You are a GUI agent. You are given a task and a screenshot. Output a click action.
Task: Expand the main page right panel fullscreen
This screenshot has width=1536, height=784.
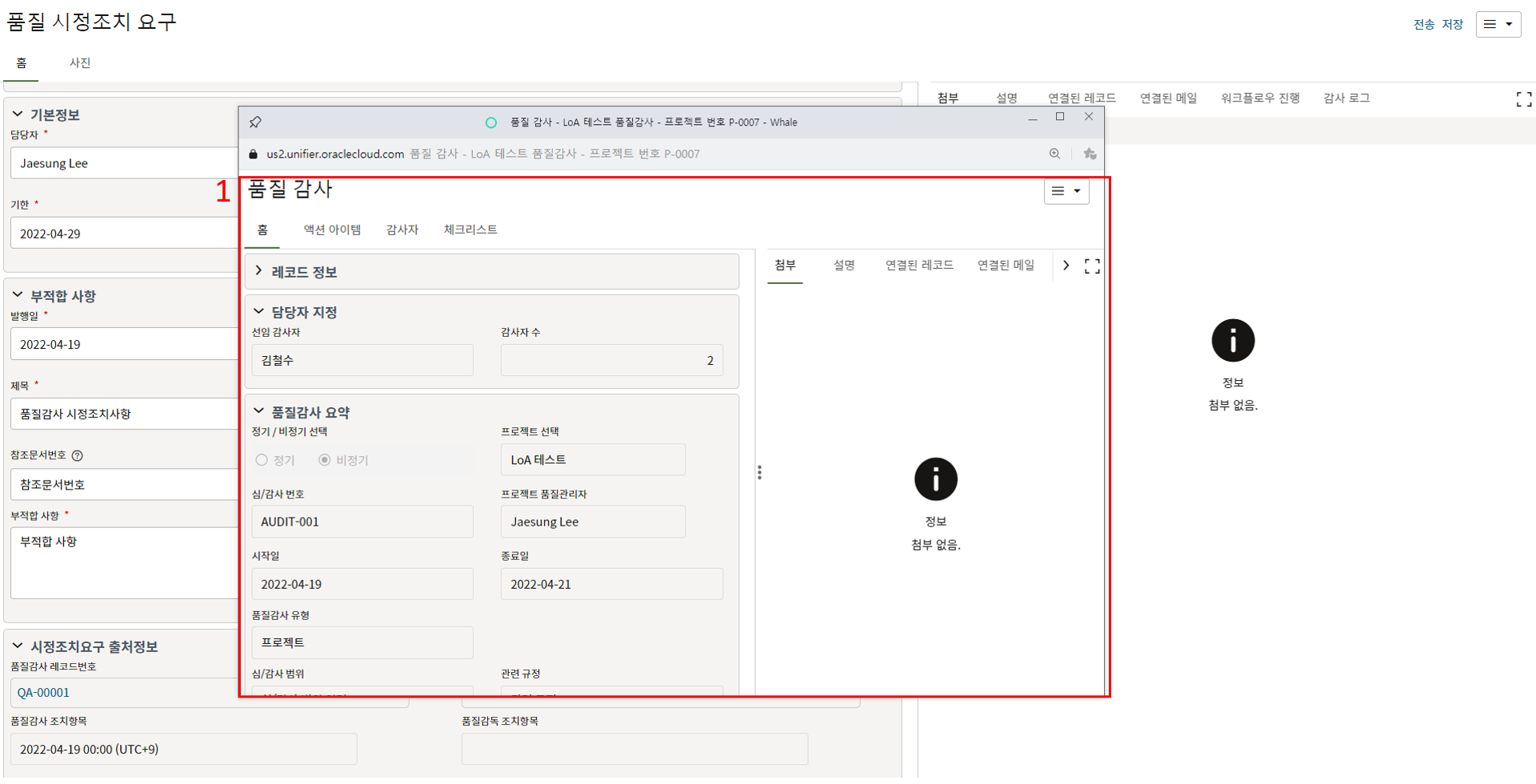click(x=1523, y=99)
